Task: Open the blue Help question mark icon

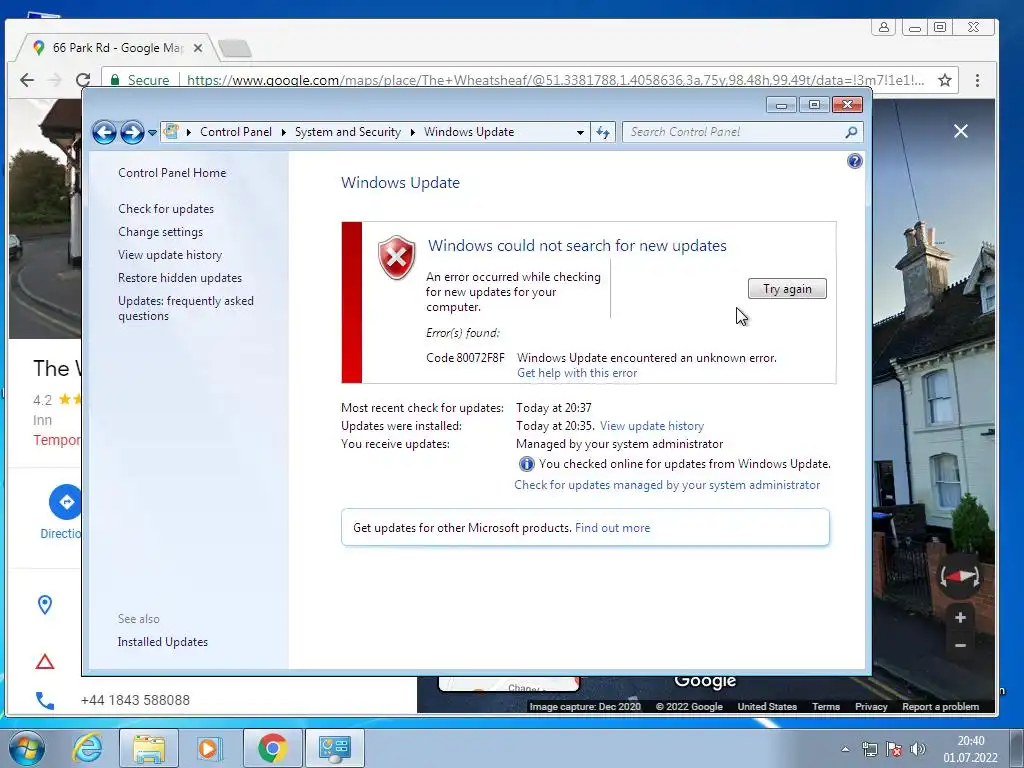Action: pos(854,161)
